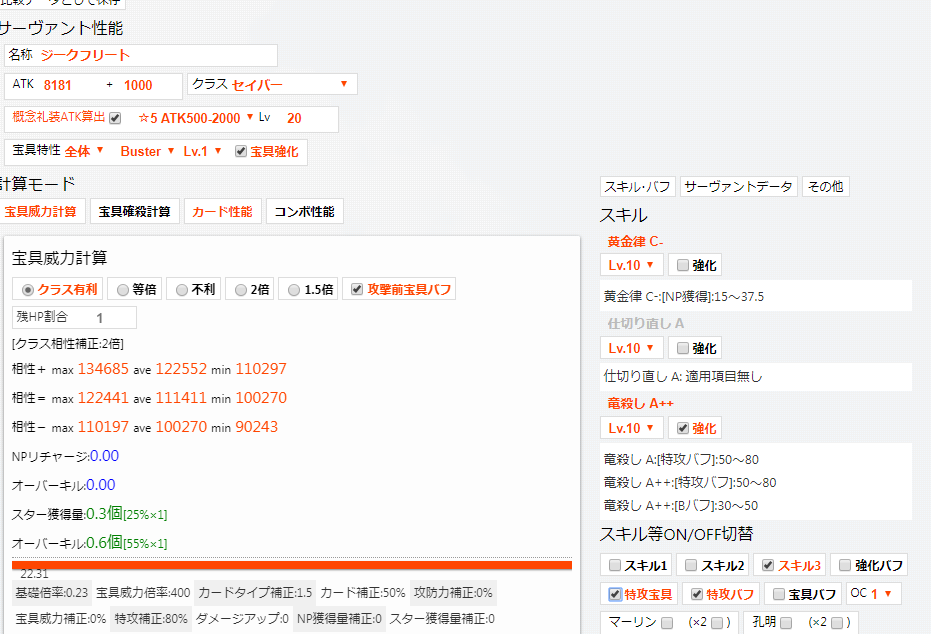Click the servant name field ジークフリート
Viewport: 931px width, 634px height.
pos(141,55)
